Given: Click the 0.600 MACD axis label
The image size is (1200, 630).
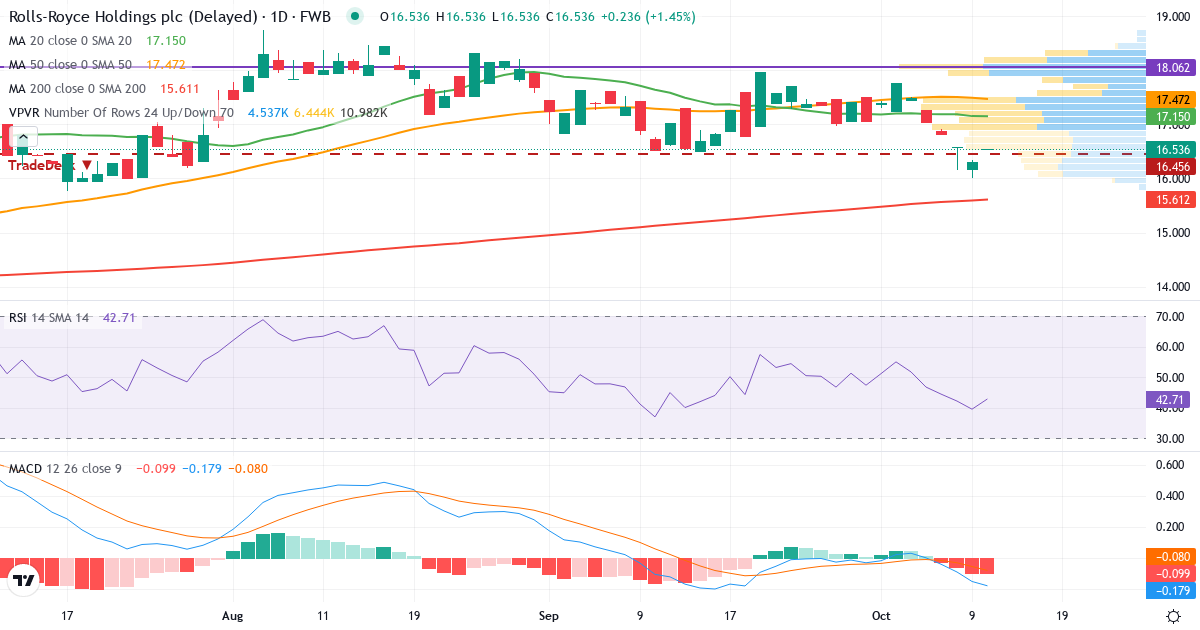Looking at the screenshot, I should 1170,465.
